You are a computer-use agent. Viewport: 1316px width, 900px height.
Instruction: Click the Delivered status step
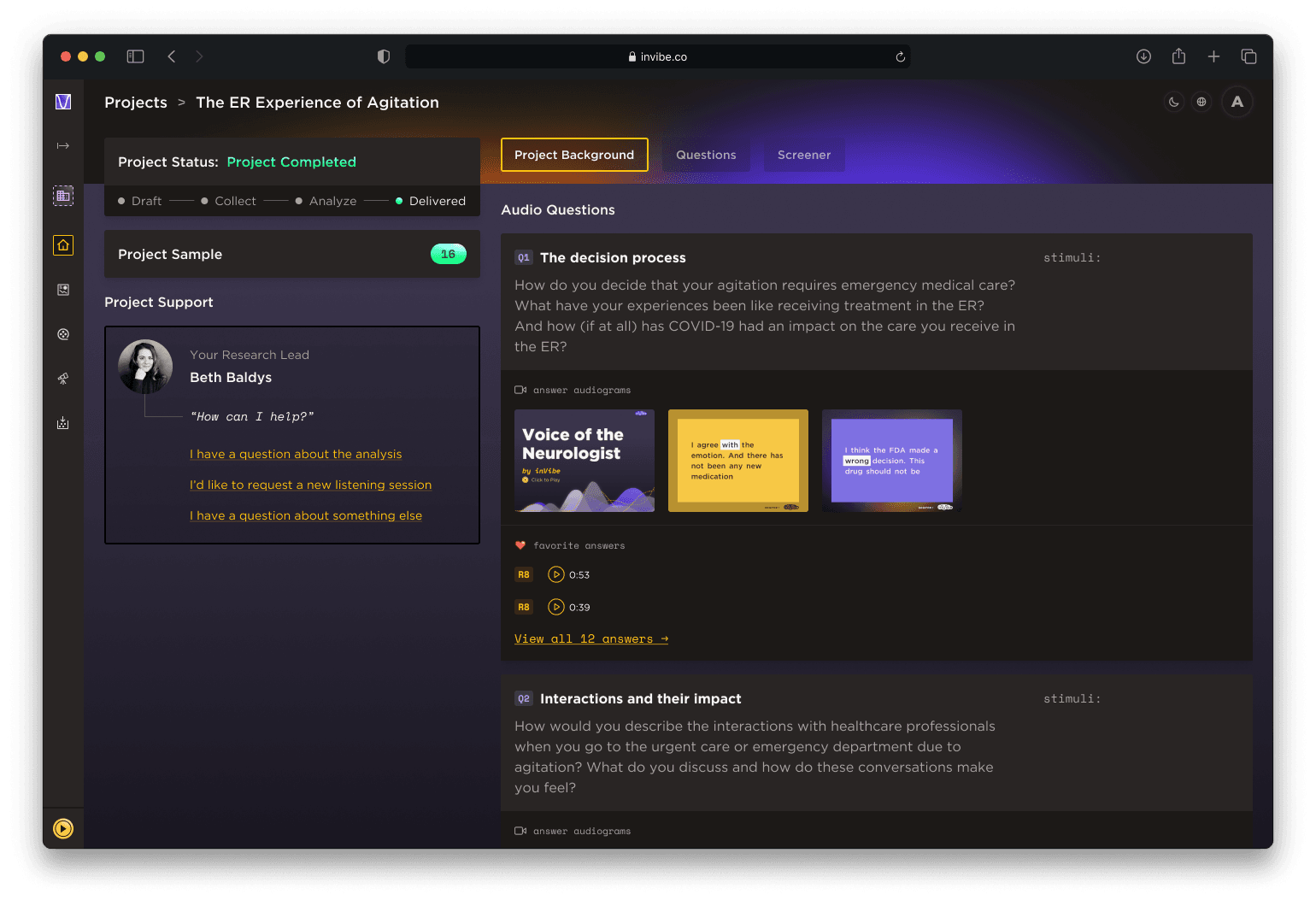click(431, 201)
